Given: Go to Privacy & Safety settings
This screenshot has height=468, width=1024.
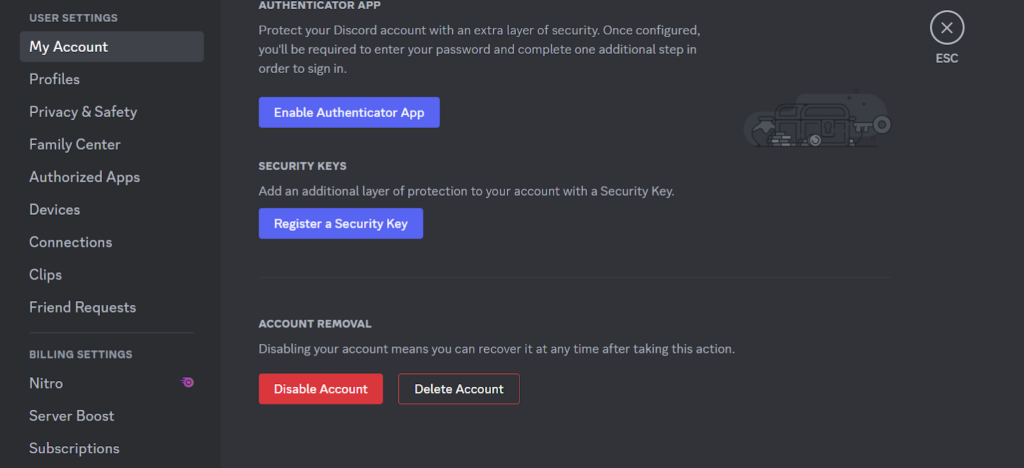Looking at the screenshot, I should click(x=83, y=112).
